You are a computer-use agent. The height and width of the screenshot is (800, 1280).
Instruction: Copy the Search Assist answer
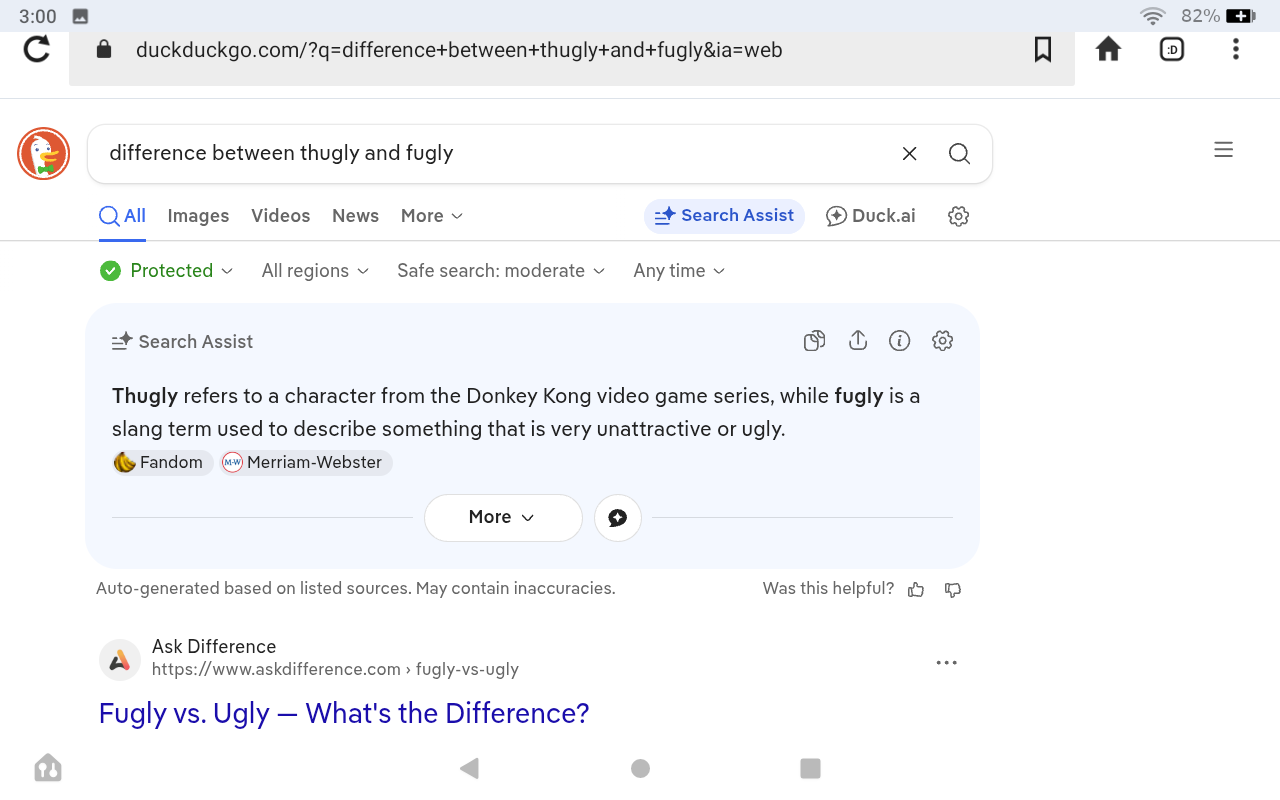coord(814,341)
